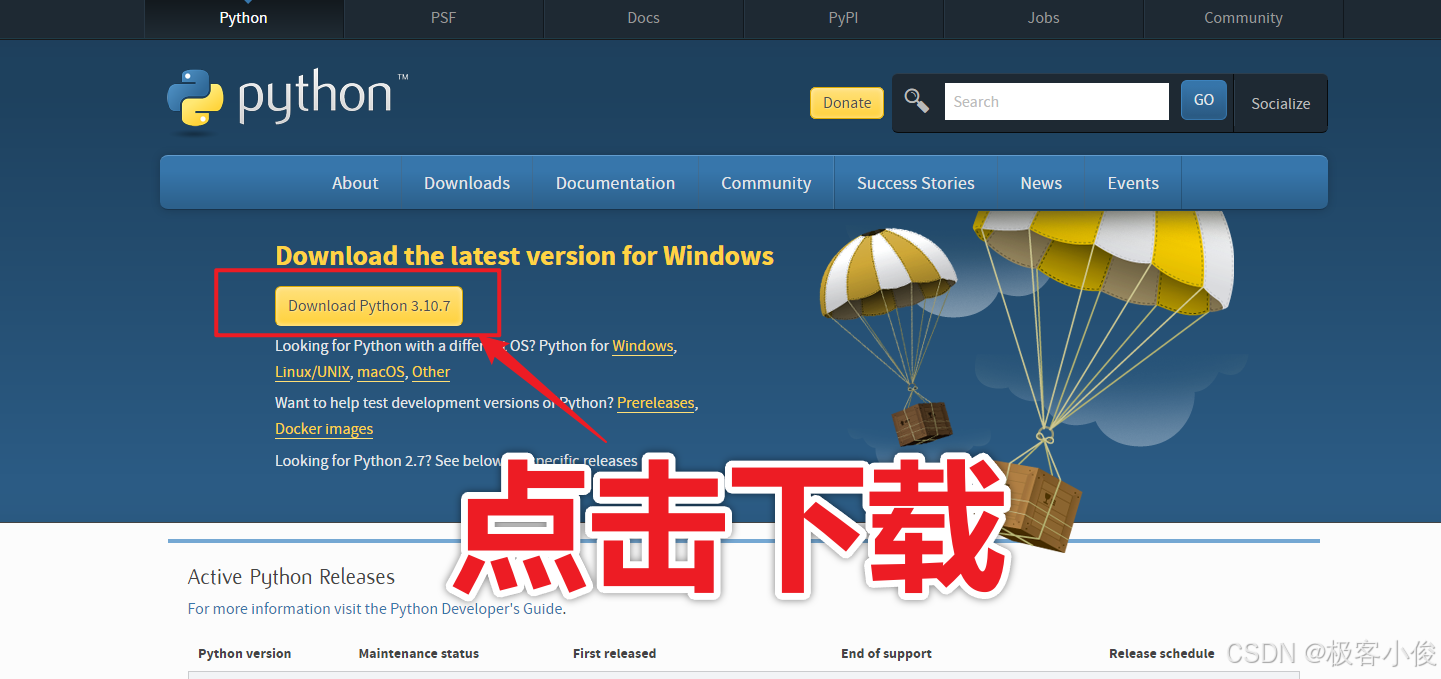The height and width of the screenshot is (679, 1441).
Task: Follow the macOS link
Action: 381,372
